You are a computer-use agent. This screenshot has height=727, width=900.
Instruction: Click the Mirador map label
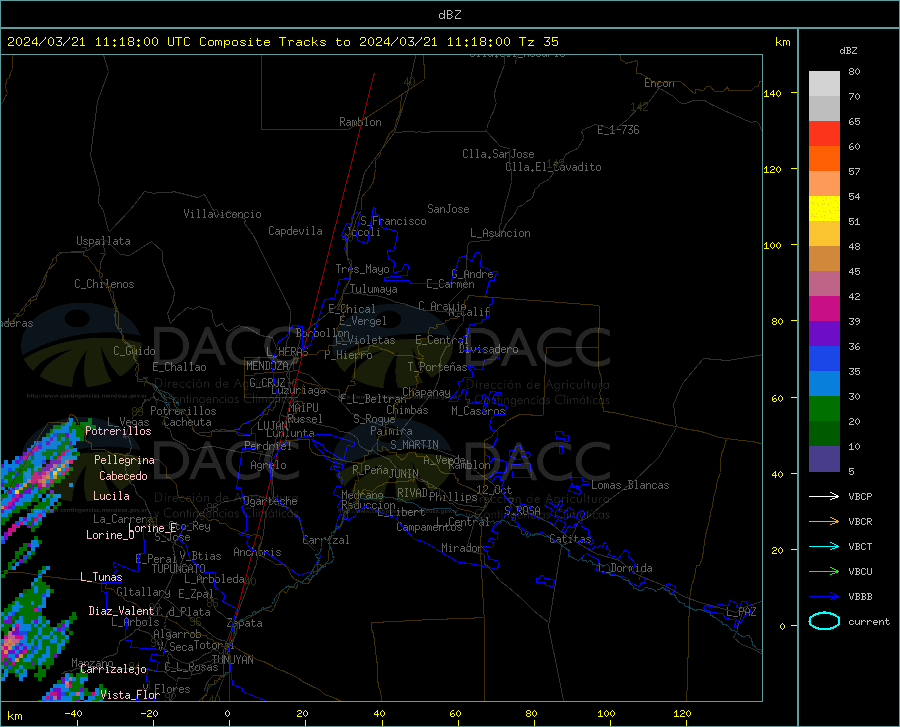[461, 548]
